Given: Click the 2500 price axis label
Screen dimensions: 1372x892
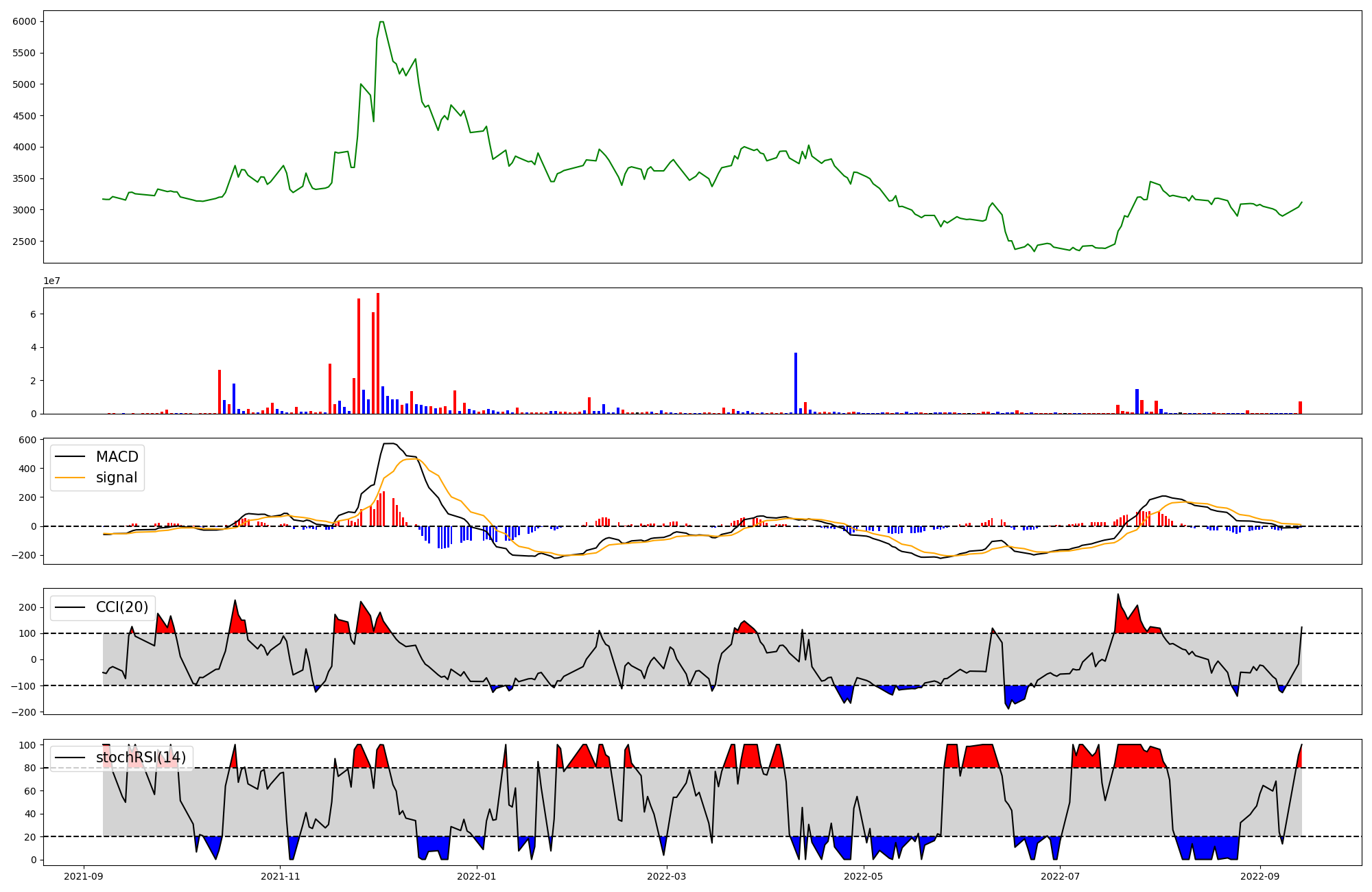Looking at the screenshot, I should (24, 242).
